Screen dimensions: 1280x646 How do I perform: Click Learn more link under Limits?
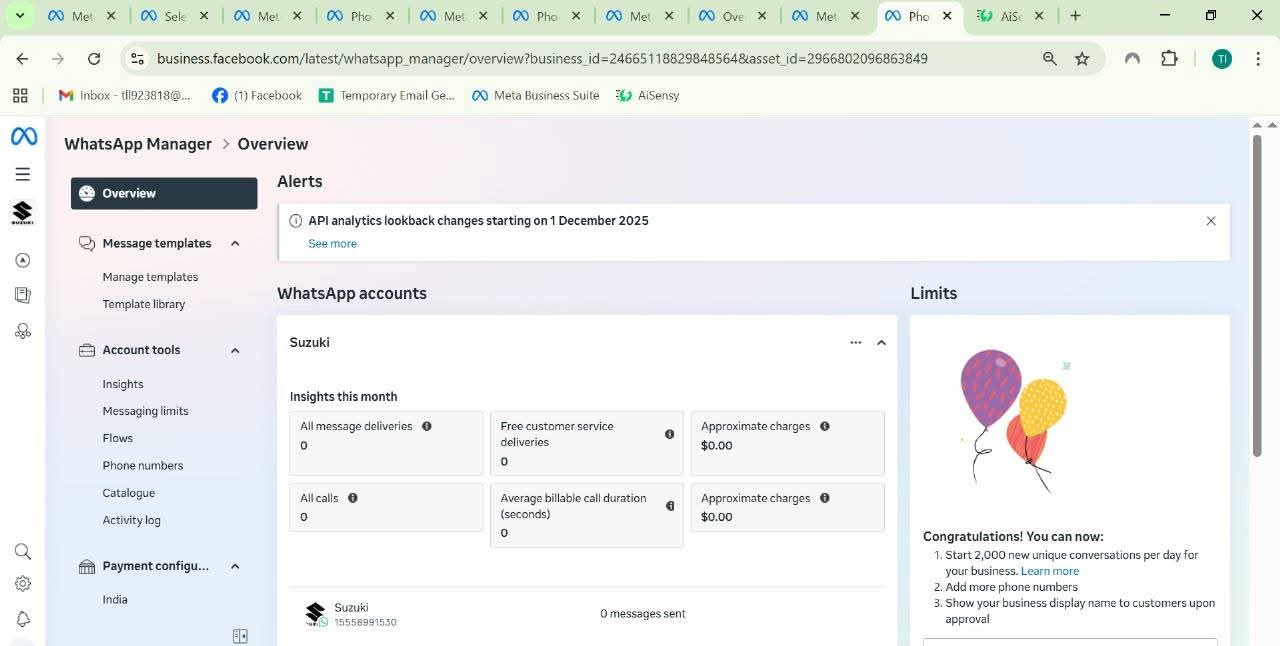coord(1050,571)
